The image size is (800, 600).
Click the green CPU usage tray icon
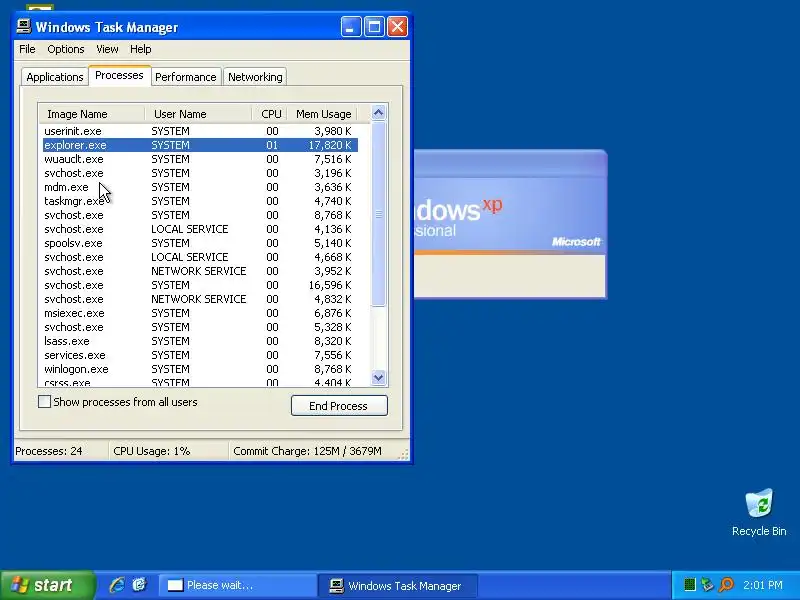click(x=690, y=585)
